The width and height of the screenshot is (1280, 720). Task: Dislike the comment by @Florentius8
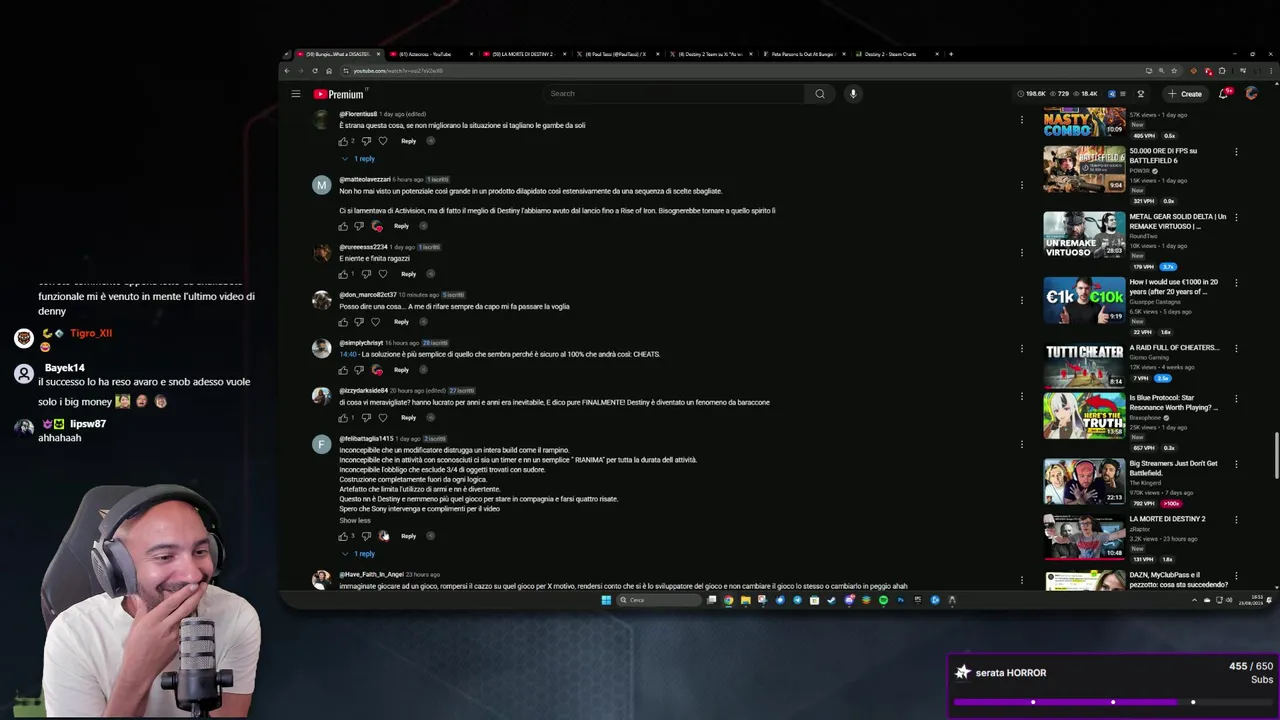[x=365, y=141]
